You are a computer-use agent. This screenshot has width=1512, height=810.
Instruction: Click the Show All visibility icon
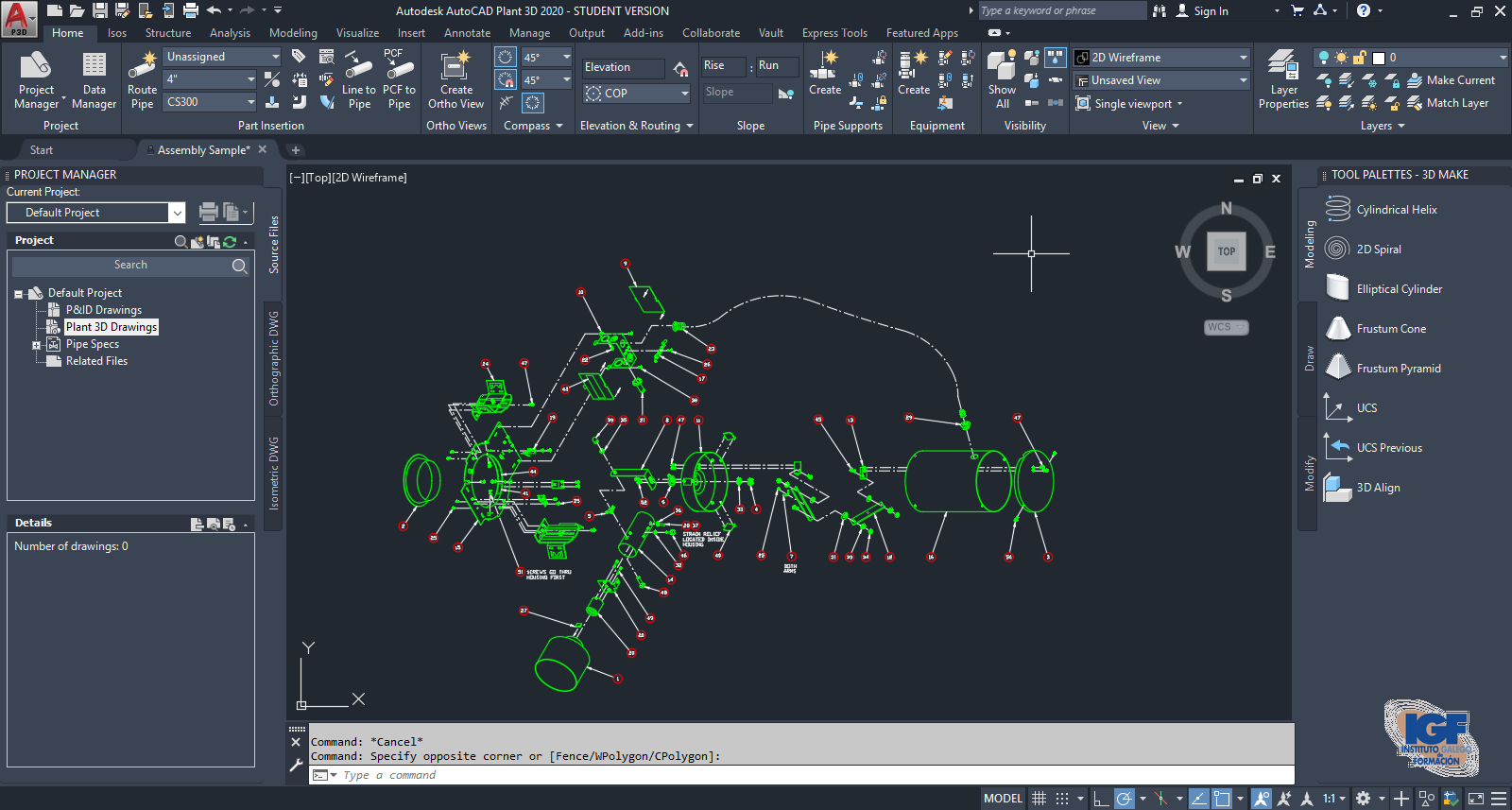[x=1002, y=81]
